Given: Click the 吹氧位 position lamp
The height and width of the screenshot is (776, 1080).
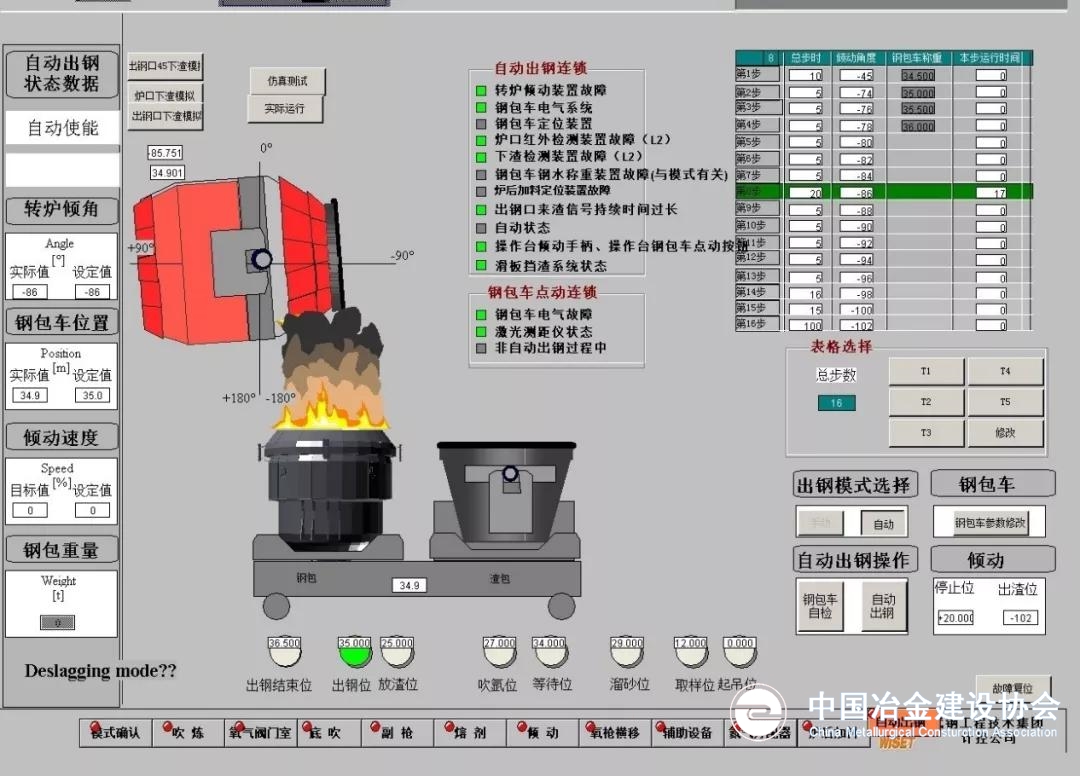Looking at the screenshot, I should pyautogui.click(x=499, y=651).
